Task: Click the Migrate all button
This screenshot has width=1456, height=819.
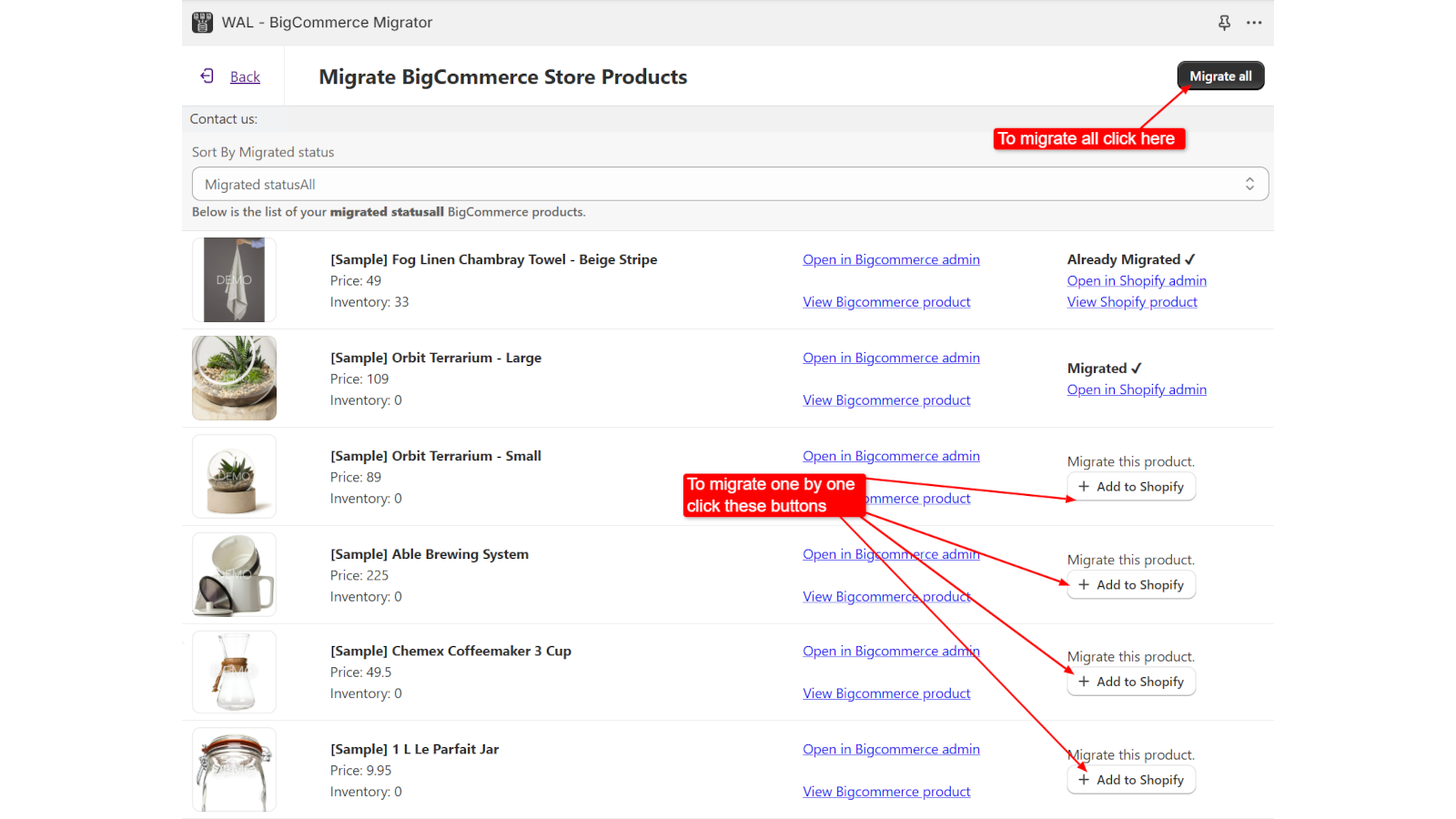Action: tap(1220, 76)
